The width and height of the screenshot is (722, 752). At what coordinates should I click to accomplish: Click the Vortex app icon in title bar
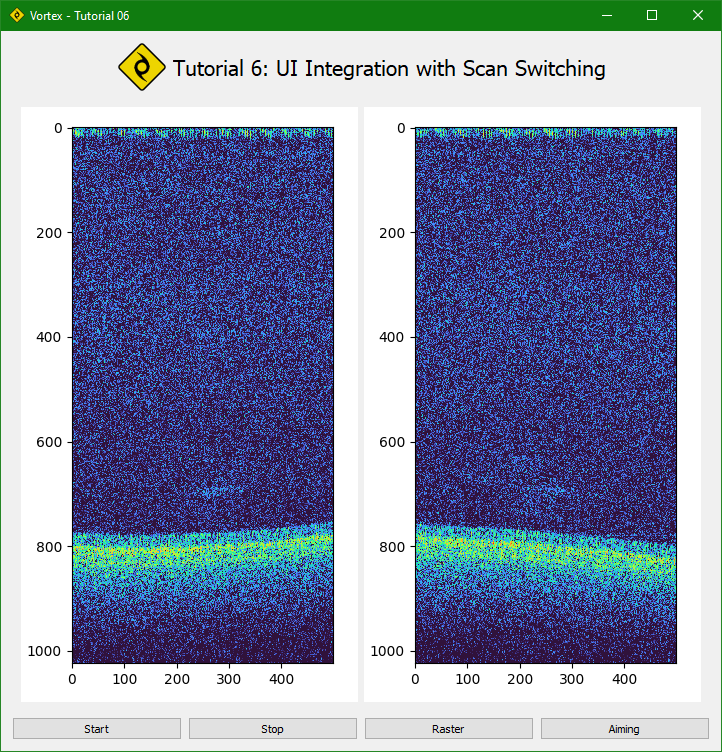point(16,15)
